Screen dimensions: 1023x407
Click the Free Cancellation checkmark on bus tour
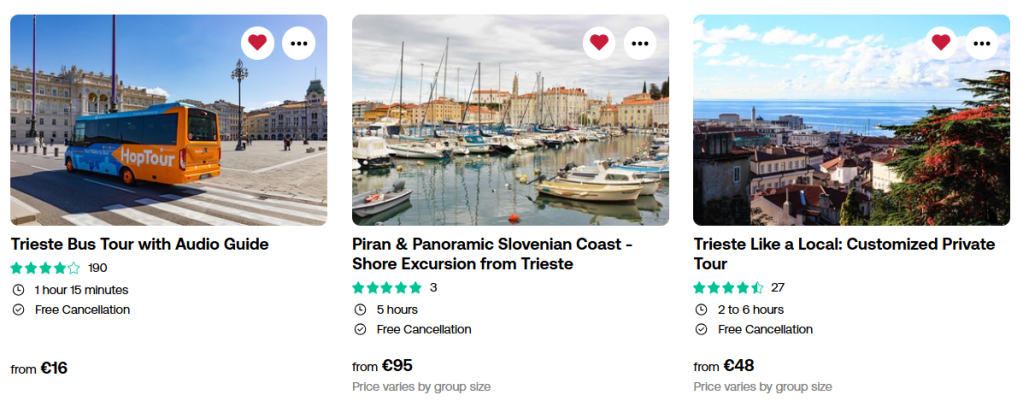(x=18, y=310)
